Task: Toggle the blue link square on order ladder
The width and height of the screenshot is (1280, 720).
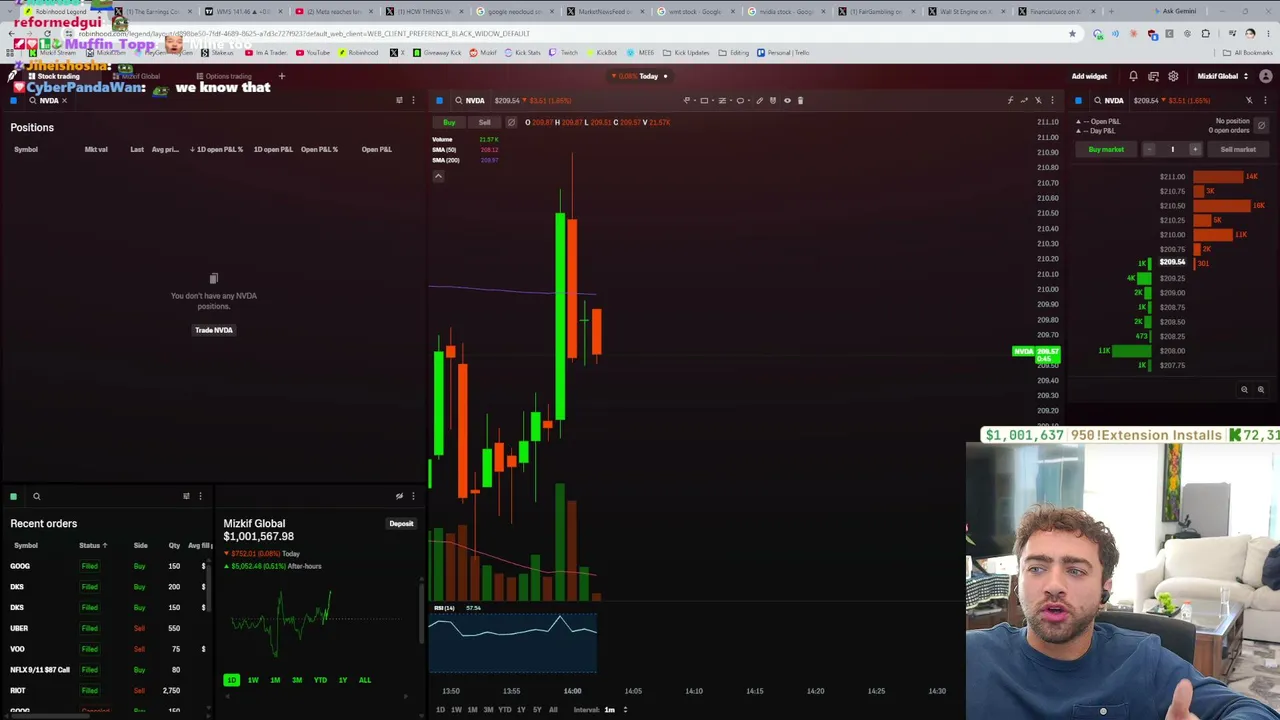Action: (1078, 100)
